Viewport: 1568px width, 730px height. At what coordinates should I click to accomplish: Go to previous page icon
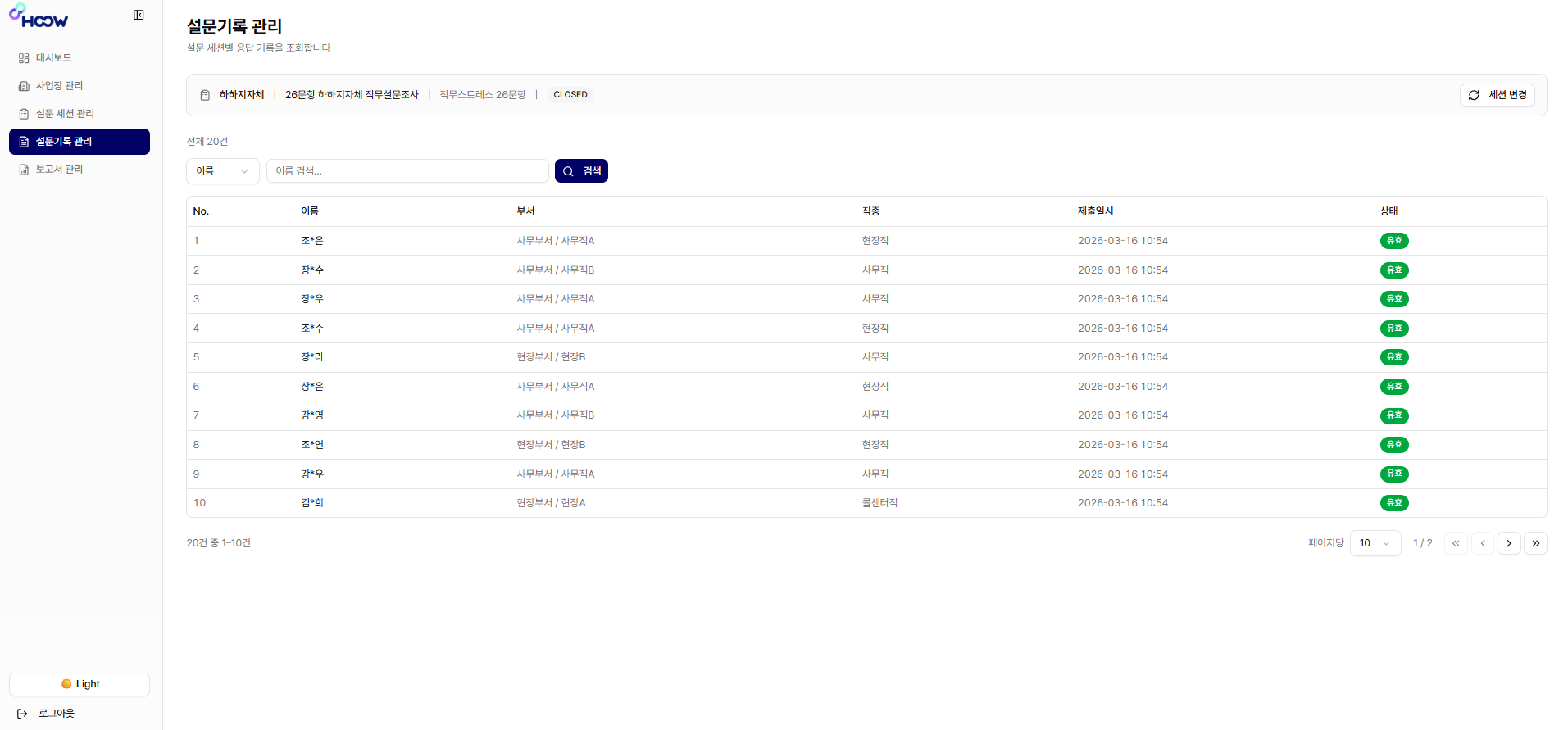click(x=1483, y=543)
